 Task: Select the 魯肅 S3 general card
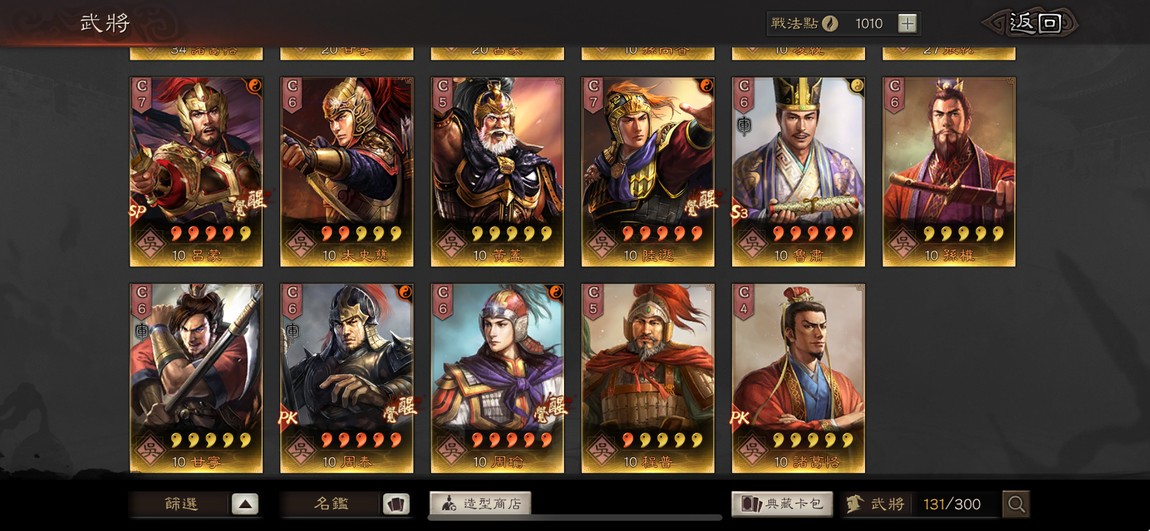pos(799,172)
